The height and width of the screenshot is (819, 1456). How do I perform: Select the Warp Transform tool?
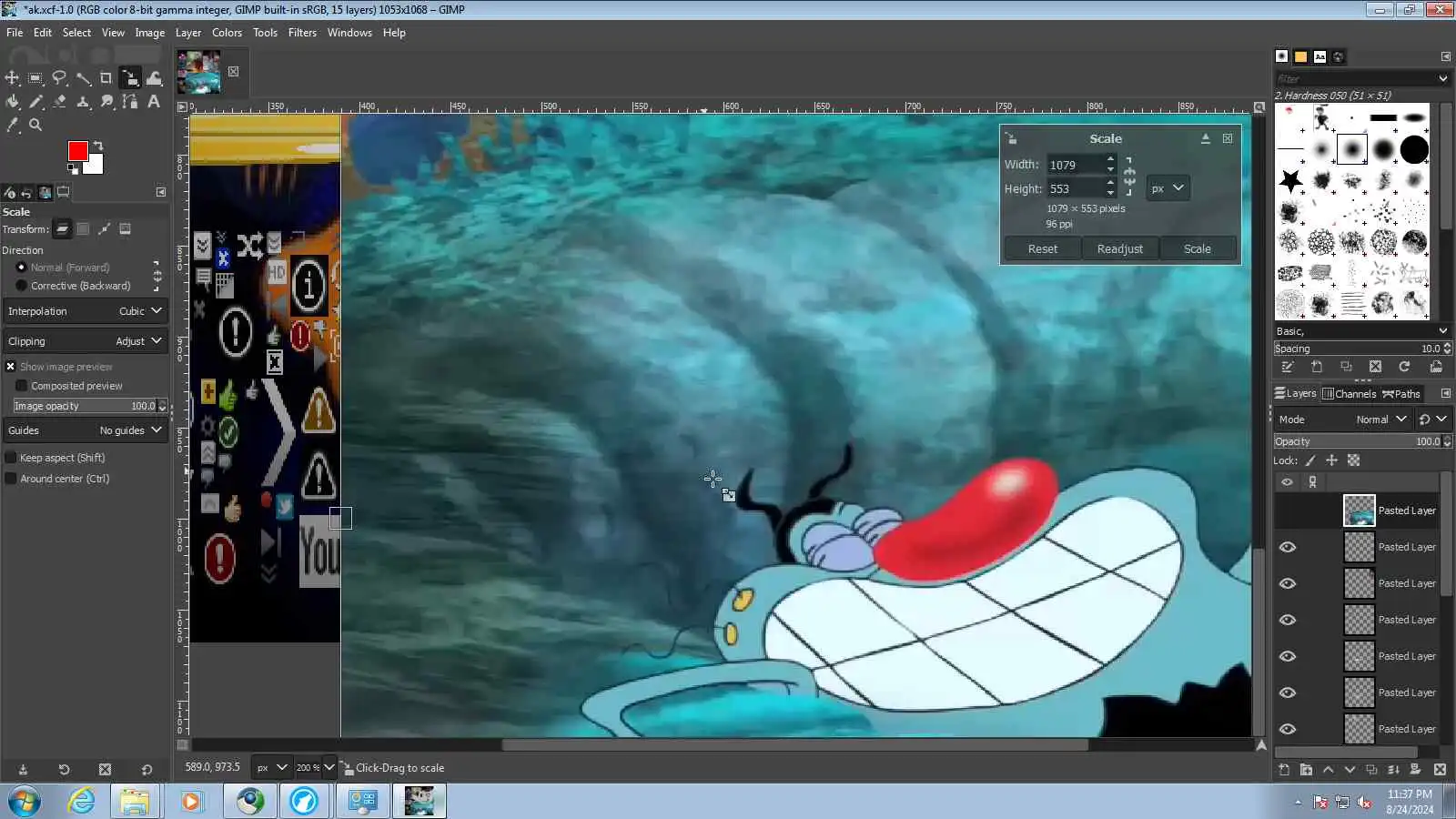154,78
